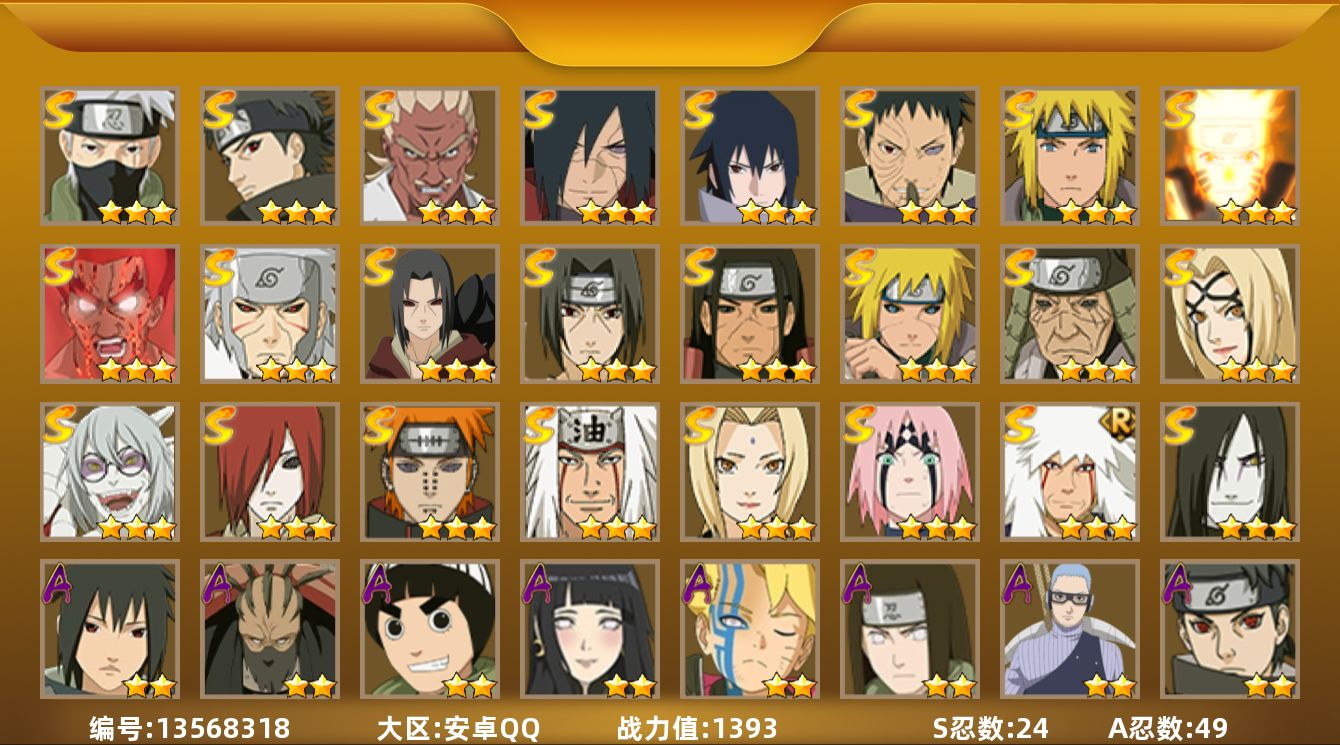Screen dimensions: 1340x745
Task: Select the A-rank ninja with round glasses
Action: (x=1070, y=629)
